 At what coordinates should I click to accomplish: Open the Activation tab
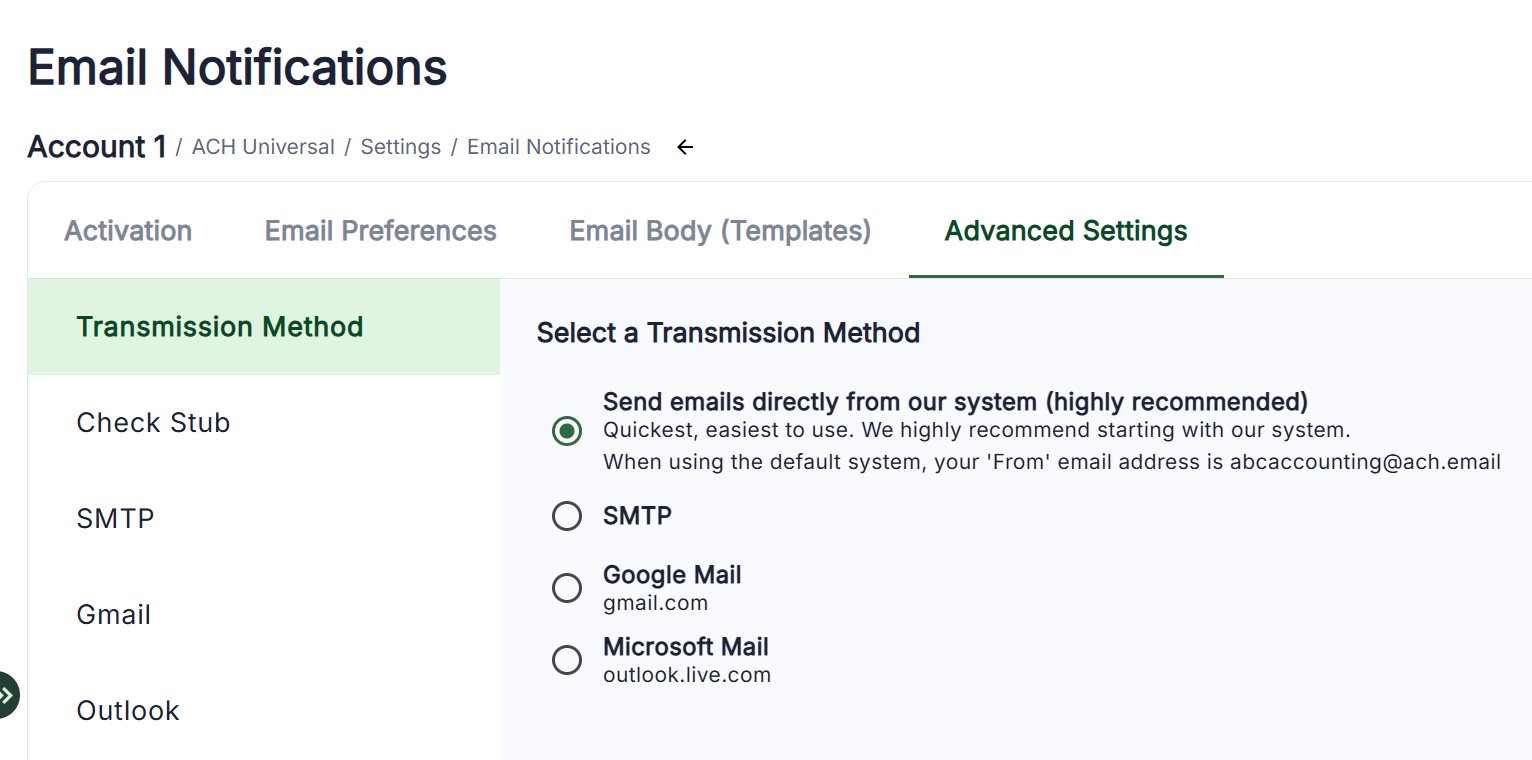[x=128, y=231]
